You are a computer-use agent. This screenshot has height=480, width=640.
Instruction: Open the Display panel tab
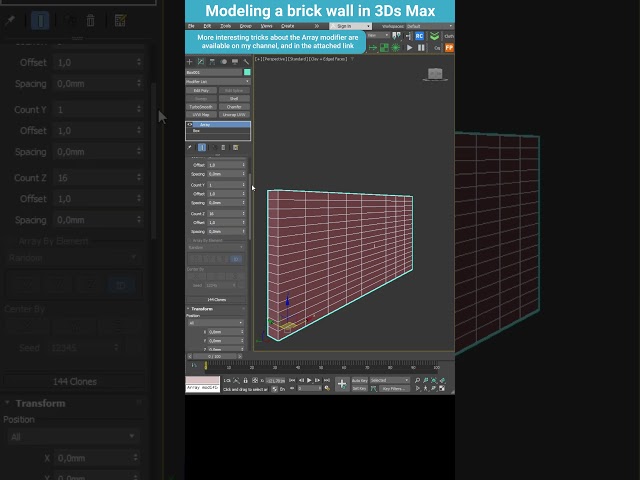click(235, 62)
